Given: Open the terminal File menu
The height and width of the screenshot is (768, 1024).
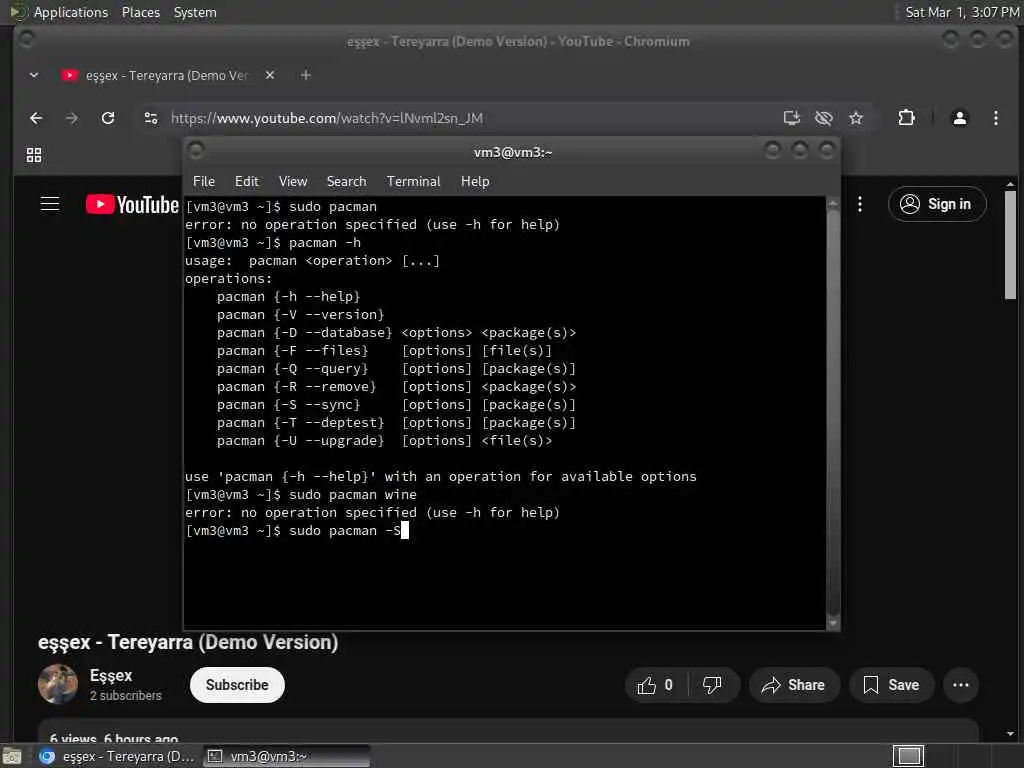Looking at the screenshot, I should click(204, 182).
